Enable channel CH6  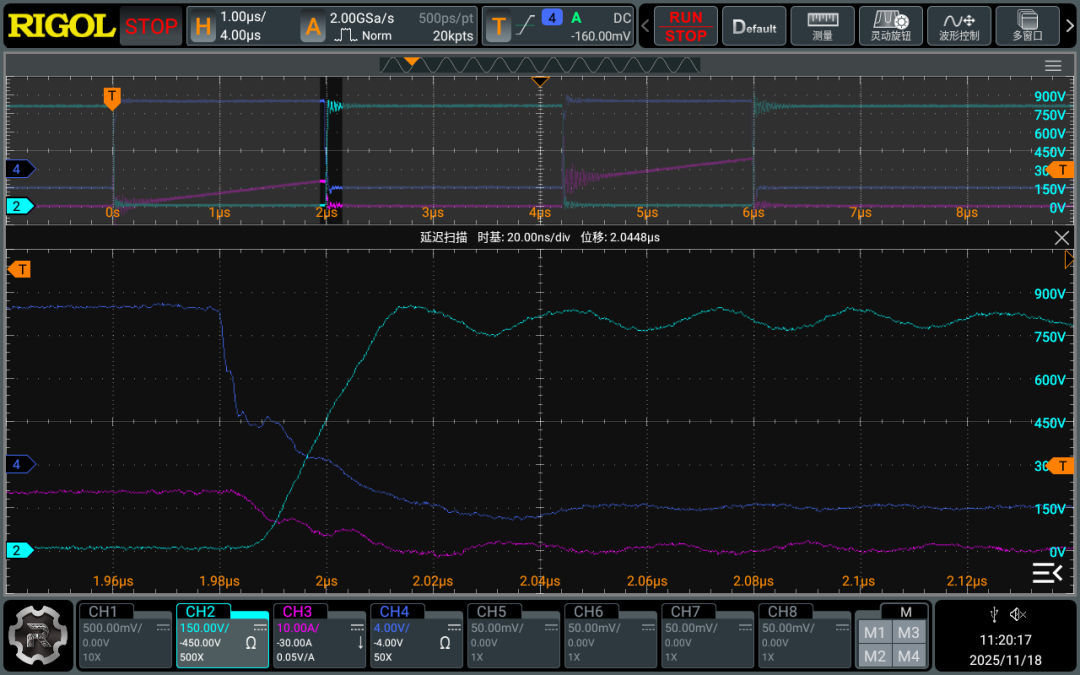pyautogui.click(x=610, y=635)
